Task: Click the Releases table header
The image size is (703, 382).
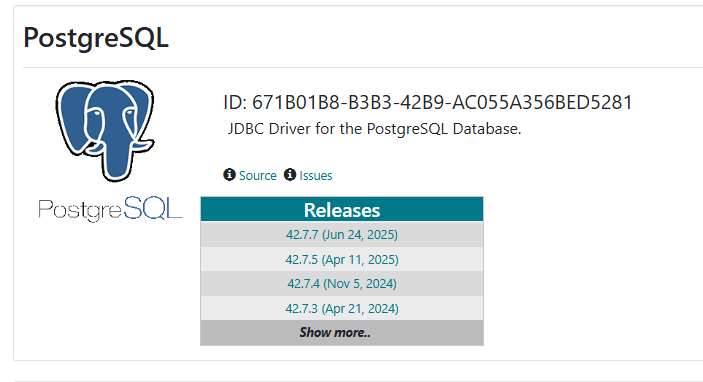Action: 342,209
